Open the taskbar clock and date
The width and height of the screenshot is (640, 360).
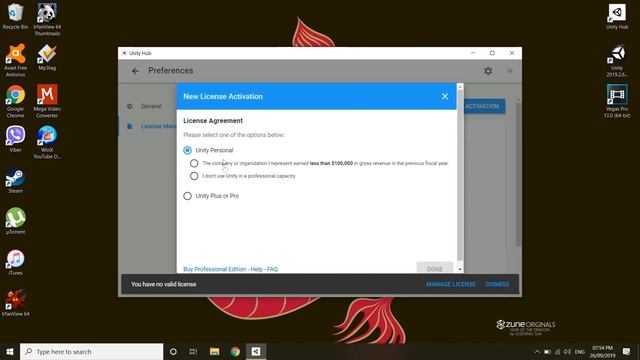602,351
